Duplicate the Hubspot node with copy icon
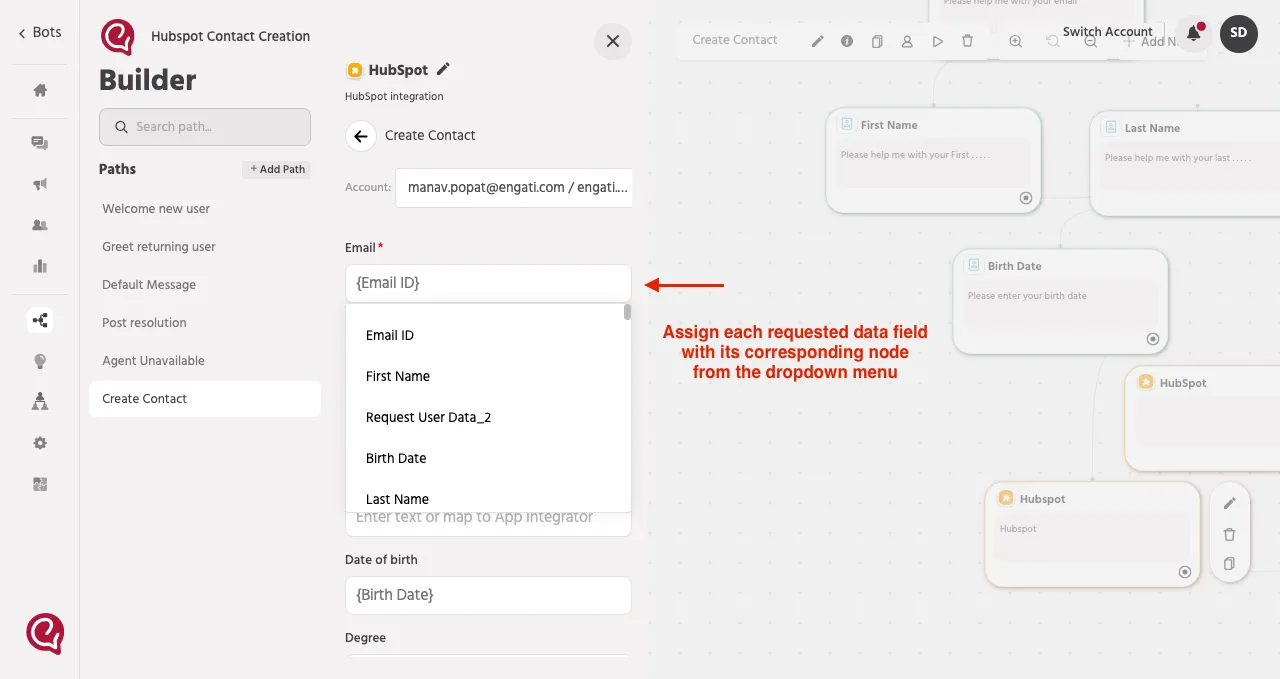1280x679 pixels. 1230,564
